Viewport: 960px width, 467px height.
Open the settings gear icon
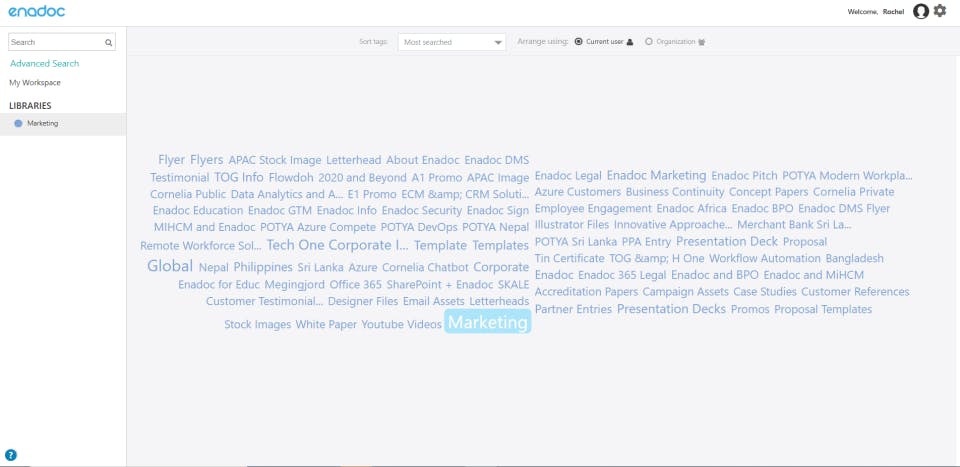940,11
